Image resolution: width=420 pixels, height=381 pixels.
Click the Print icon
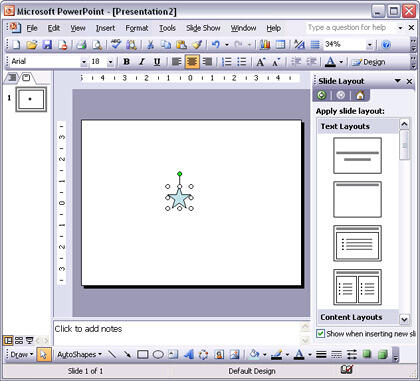point(81,44)
